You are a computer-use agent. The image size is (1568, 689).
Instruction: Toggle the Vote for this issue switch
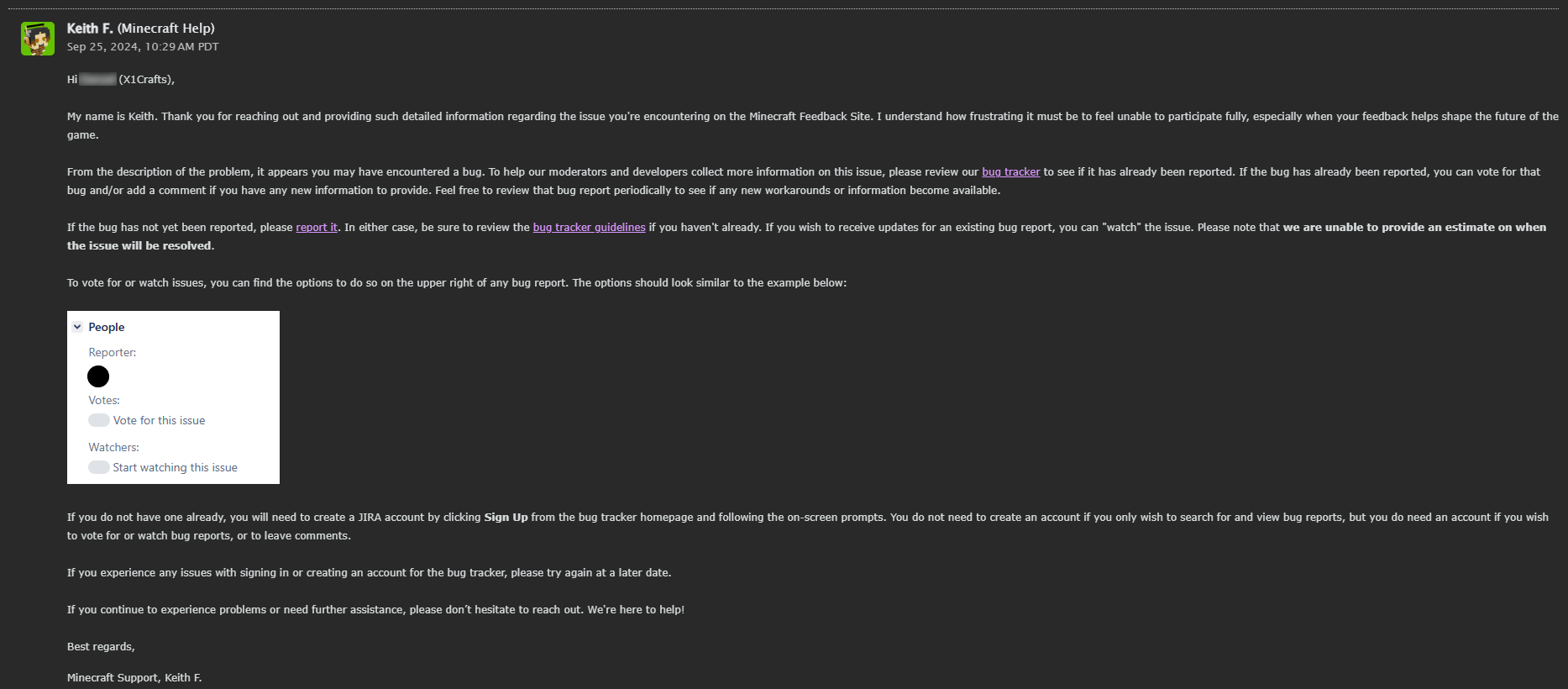[99, 420]
